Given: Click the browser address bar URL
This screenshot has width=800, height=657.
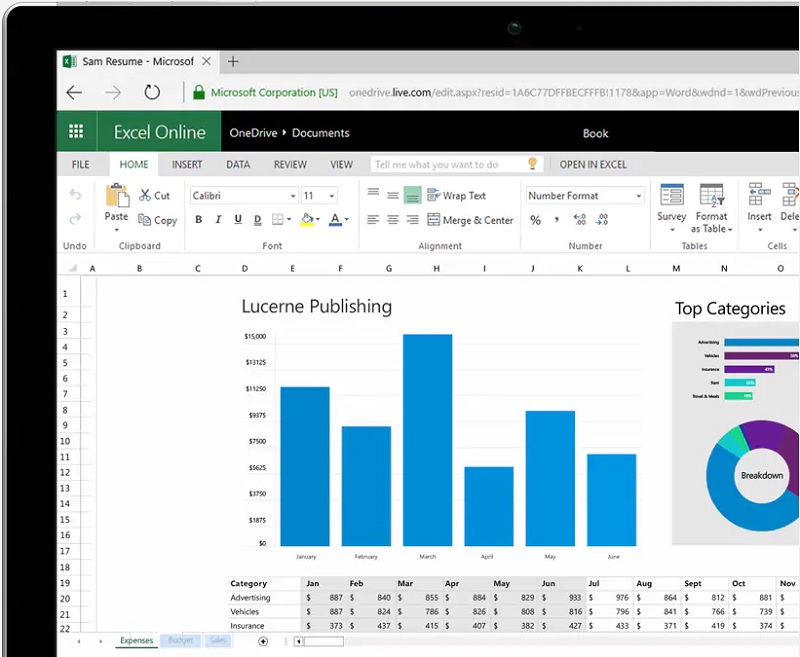Looking at the screenshot, I should (x=573, y=92).
